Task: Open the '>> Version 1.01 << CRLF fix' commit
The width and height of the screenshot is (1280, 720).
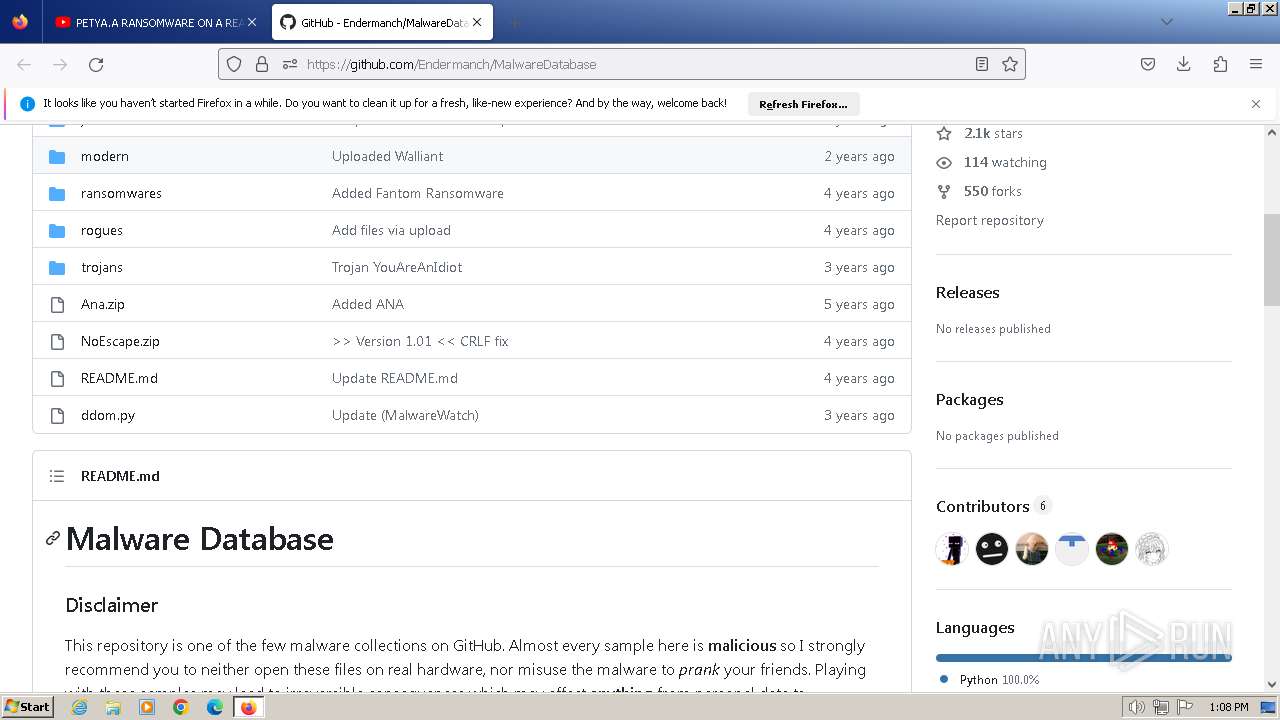Action: (420, 341)
